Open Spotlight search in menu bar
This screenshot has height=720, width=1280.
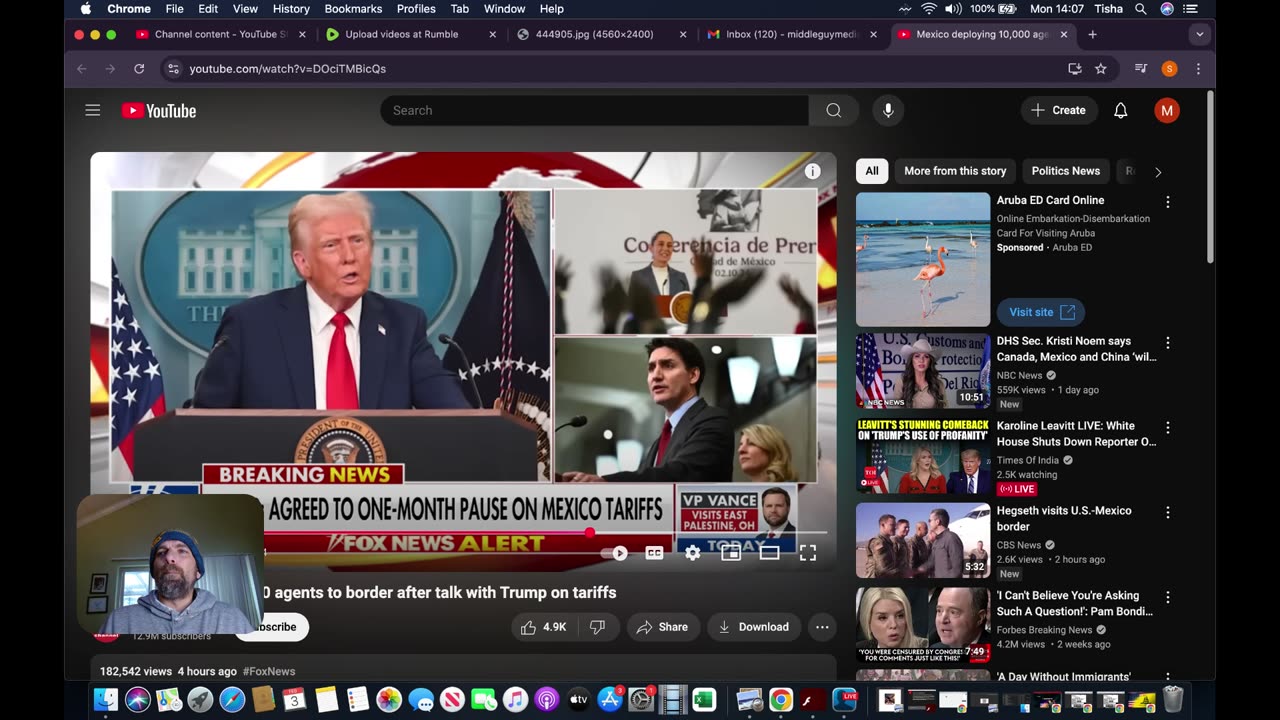coord(1141,8)
